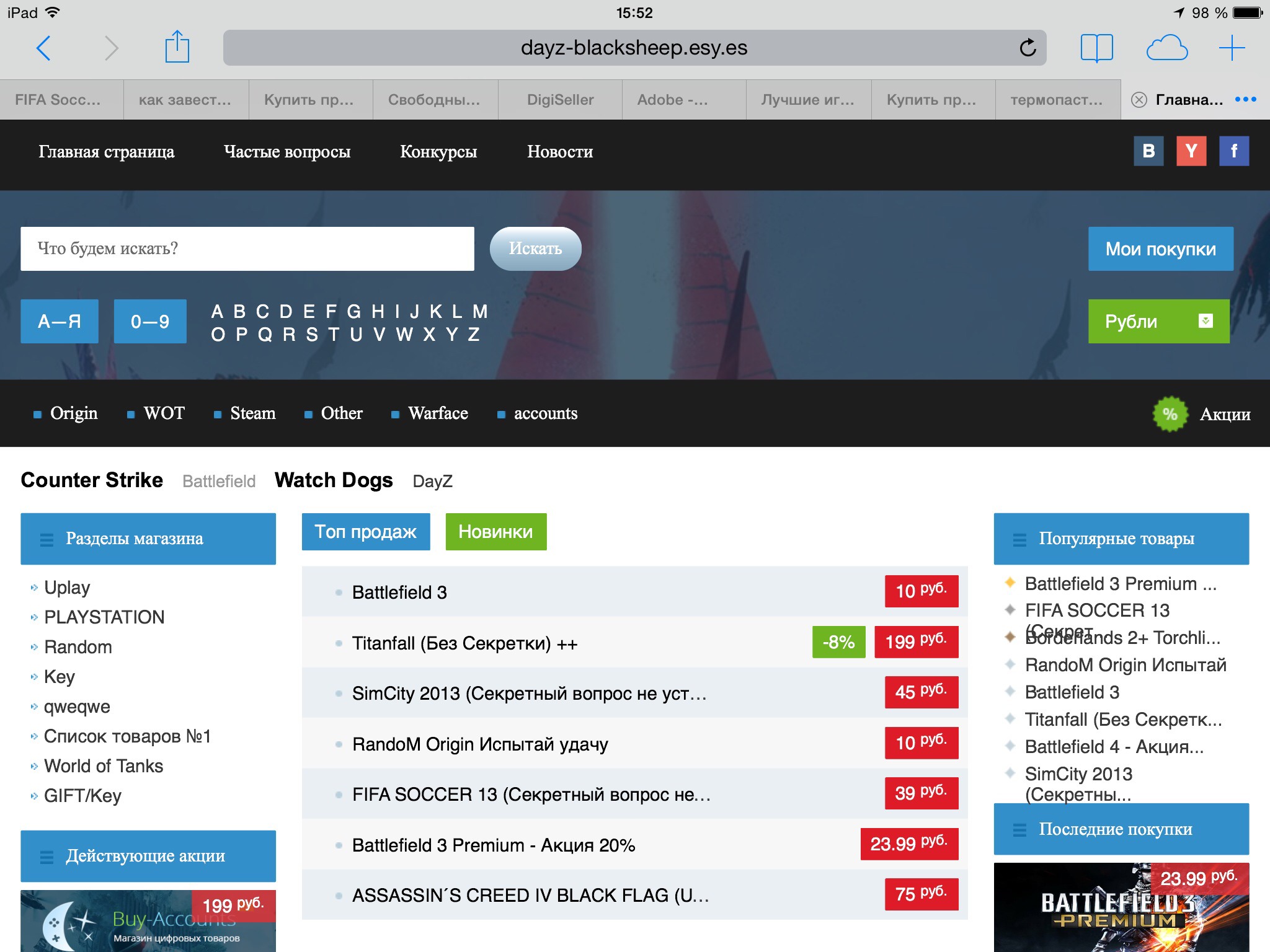The width and height of the screenshot is (1270, 952).
Task: Focus the Что будем искать search field
Action: point(247,249)
